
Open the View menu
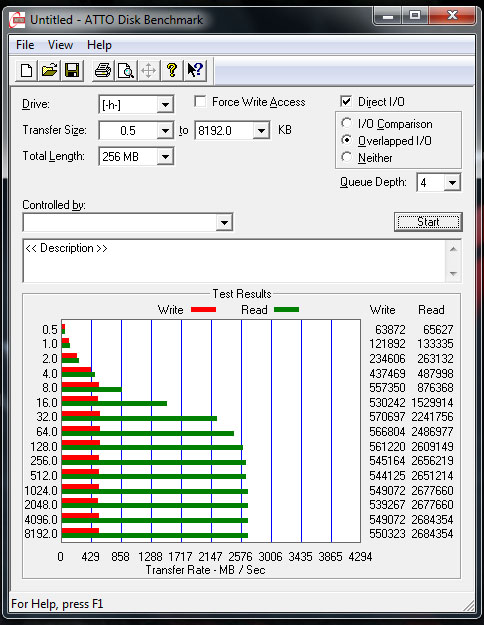(60, 45)
